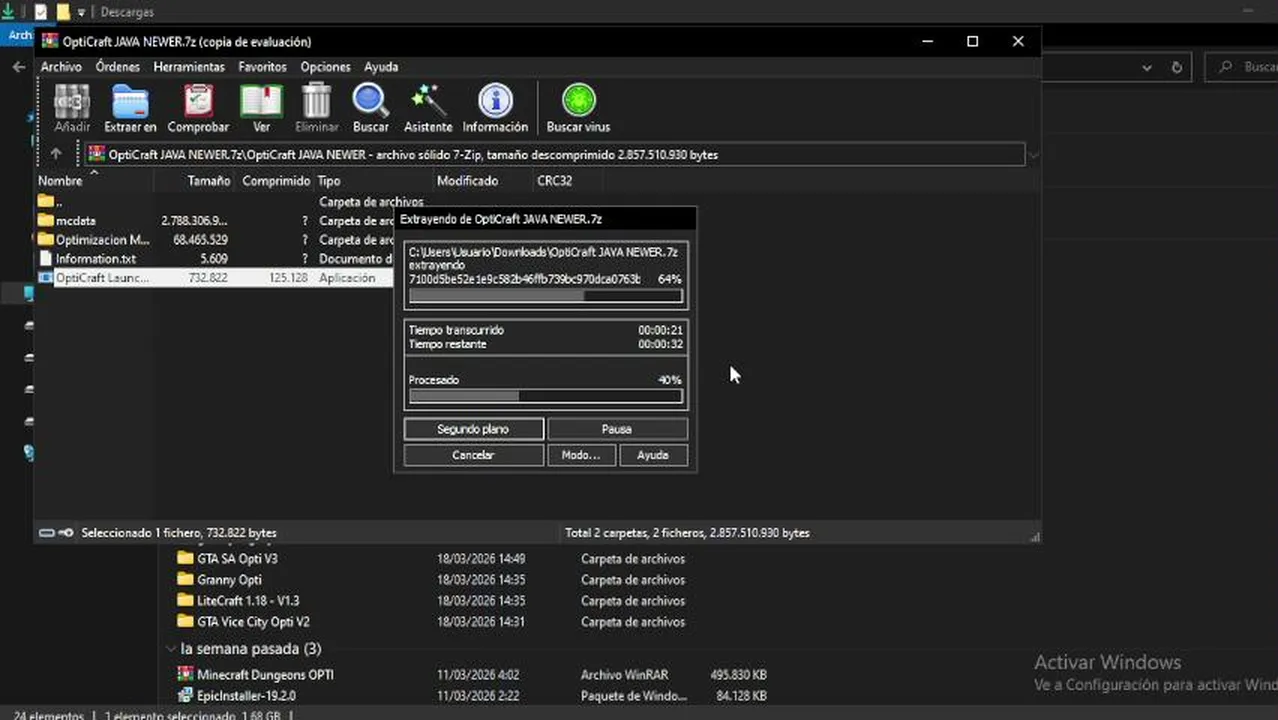
Task: Click the Ayuda button in extraction dialog
Action: (x=652, y=455)
